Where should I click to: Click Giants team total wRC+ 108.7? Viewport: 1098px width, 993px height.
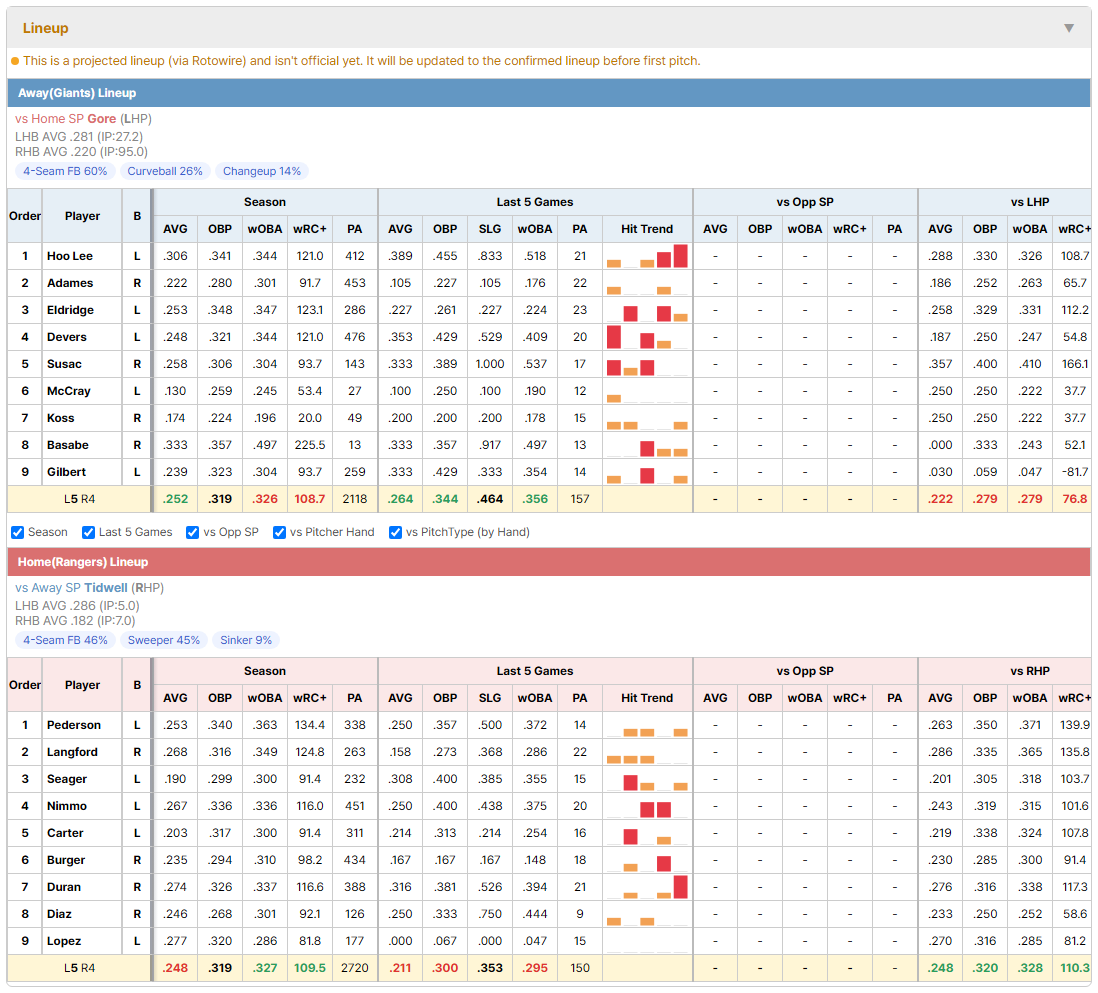(x=310, y=499)
